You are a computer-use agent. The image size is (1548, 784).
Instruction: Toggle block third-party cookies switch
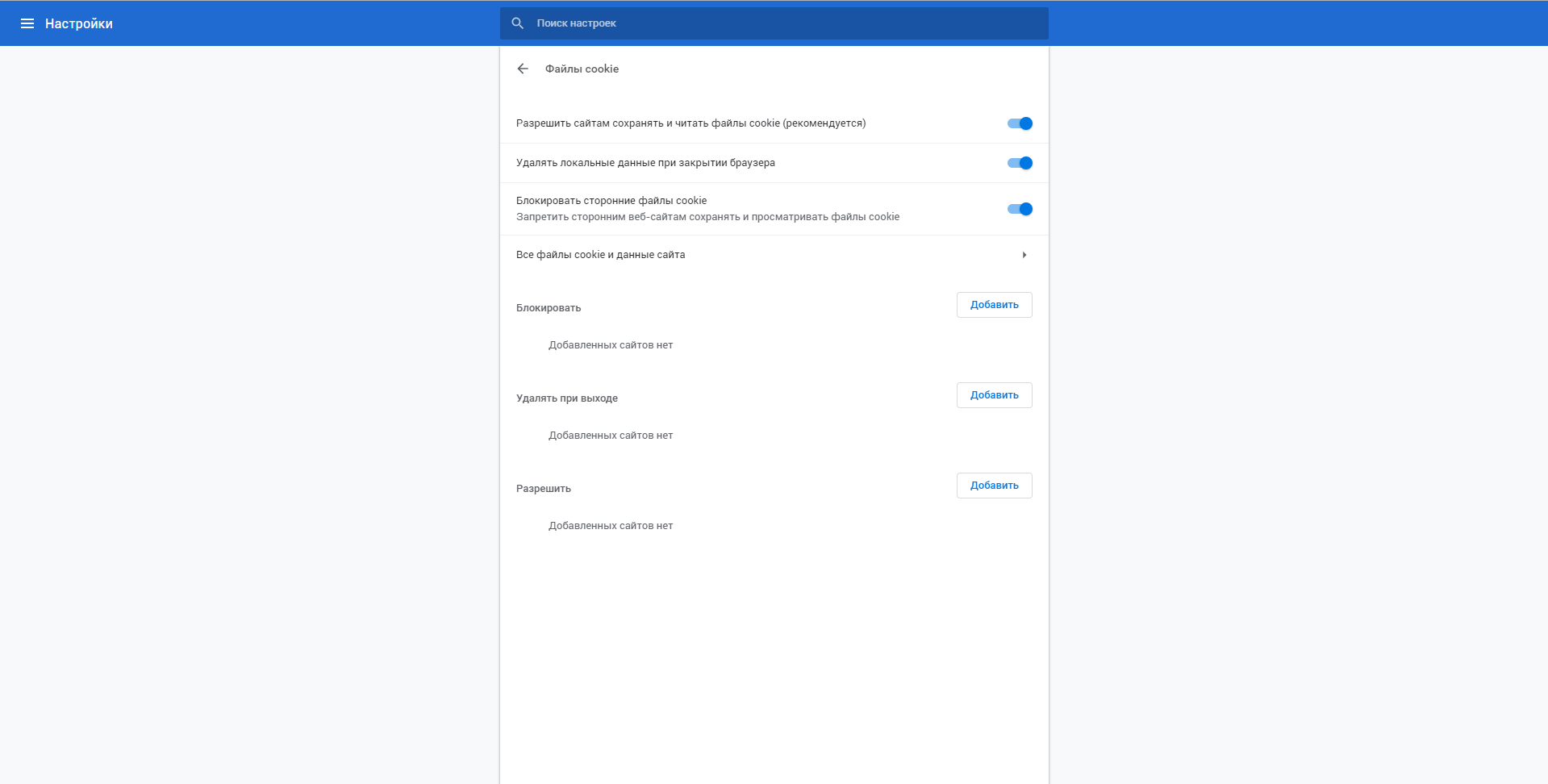(x=1020, y=209)
